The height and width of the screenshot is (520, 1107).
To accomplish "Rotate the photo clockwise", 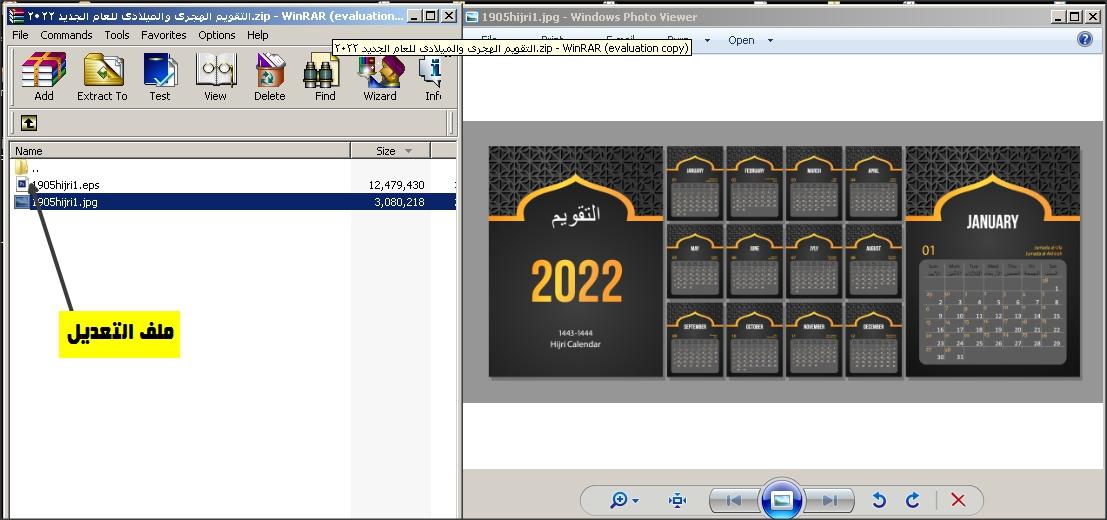I will point(913,500).
